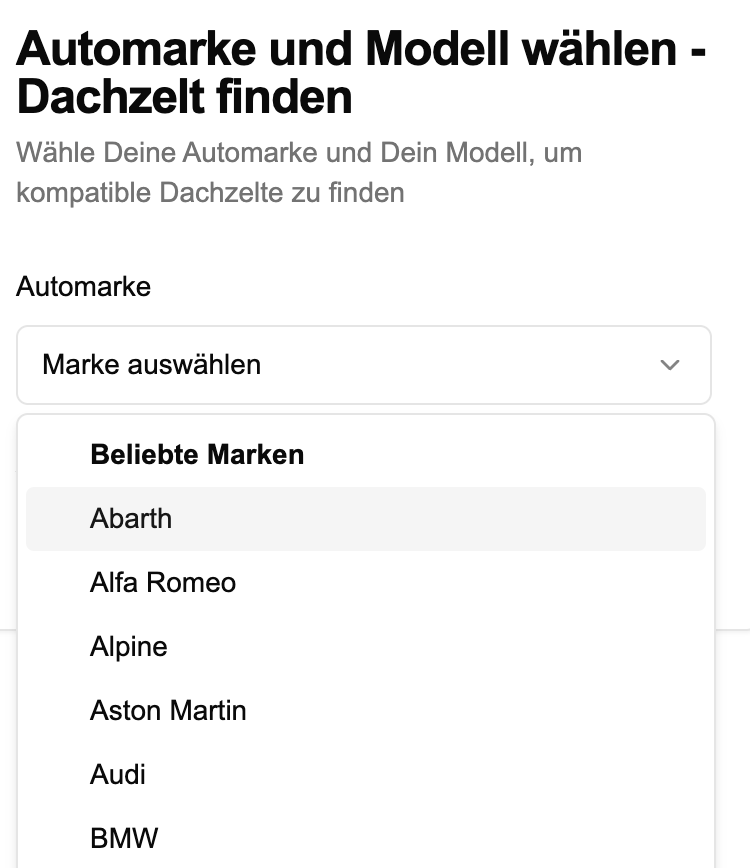Click the Alpine entry below Alfa Romeo
Image resolution: width=750 pixels, height=868 pixels.
tap(128, 647)
